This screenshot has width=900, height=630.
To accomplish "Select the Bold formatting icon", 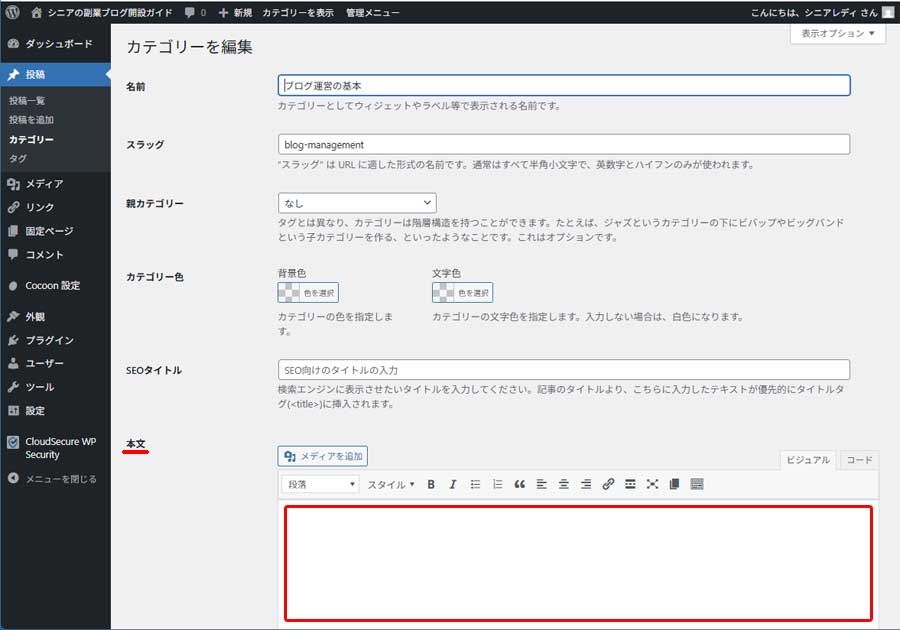I will point(430,485).
